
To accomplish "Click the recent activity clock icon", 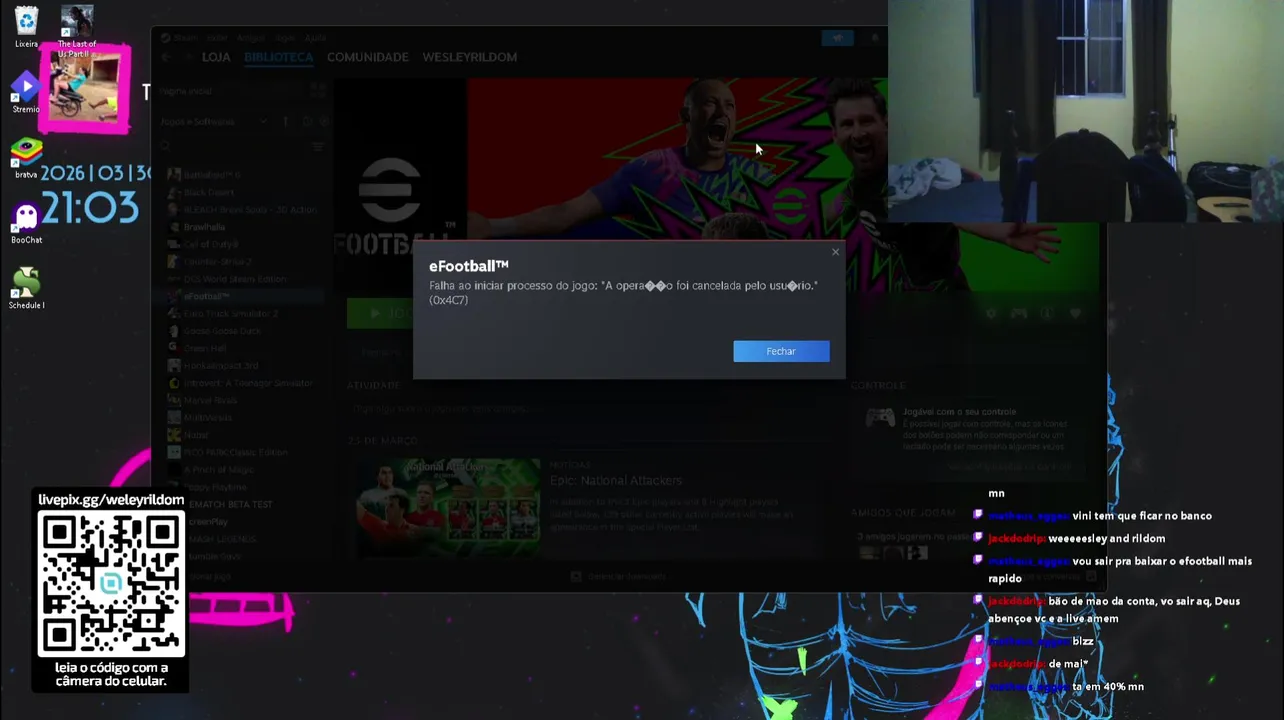I will (307, 122).
